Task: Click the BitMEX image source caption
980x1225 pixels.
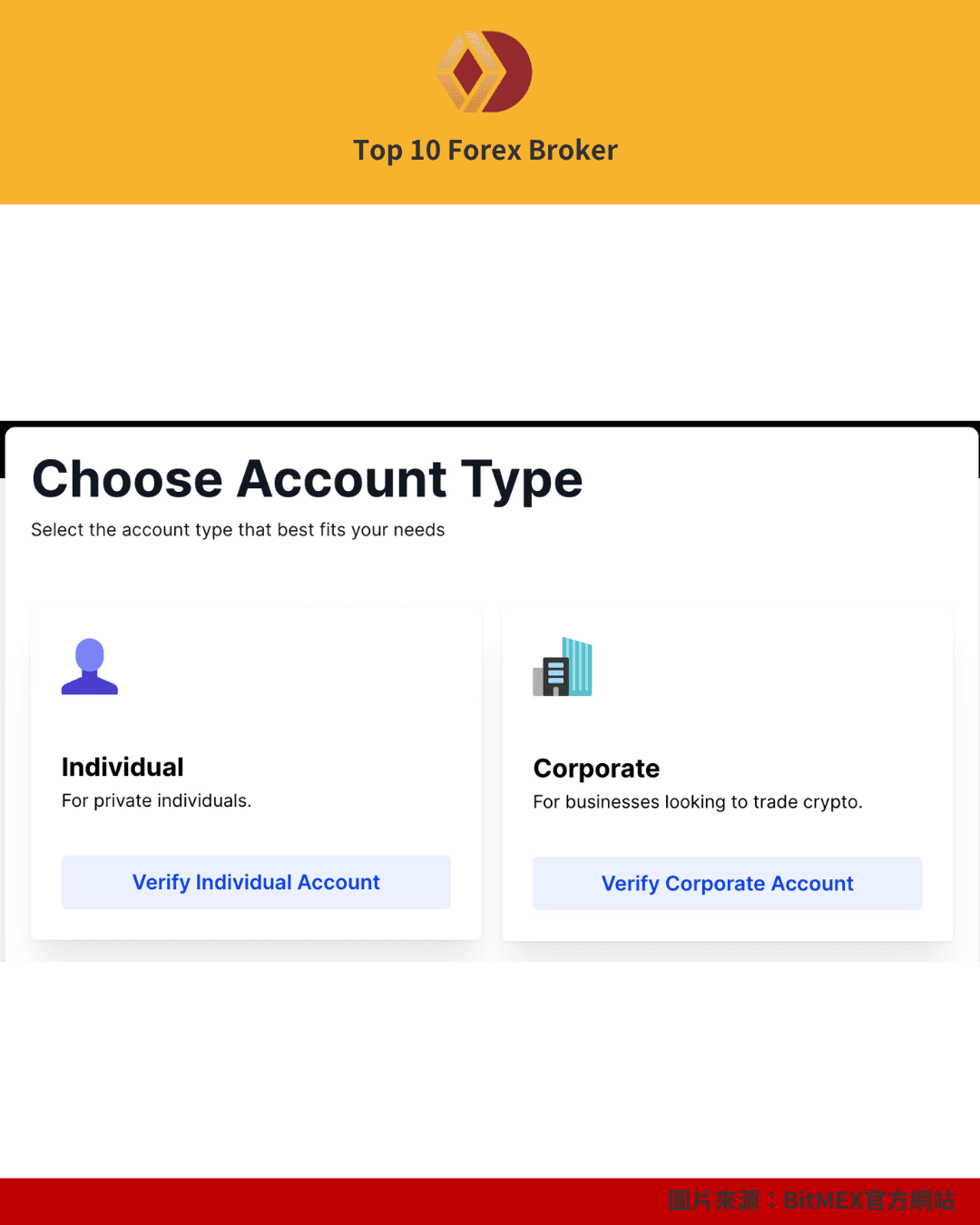Action: (811, 1200)
